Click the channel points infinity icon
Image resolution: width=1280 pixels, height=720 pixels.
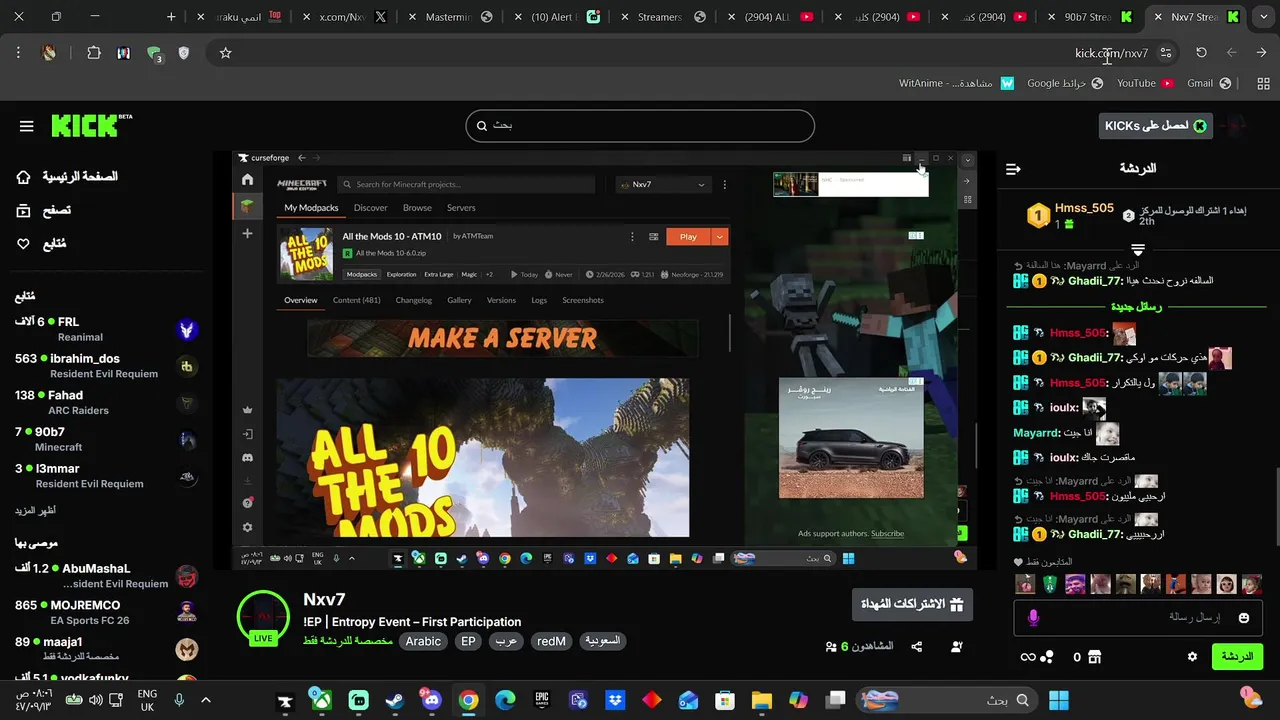click(1028, 657)
